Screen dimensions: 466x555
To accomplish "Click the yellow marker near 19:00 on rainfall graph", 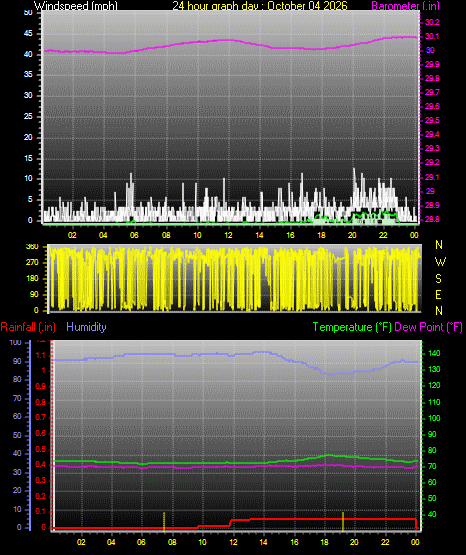I will click(343, 522).
